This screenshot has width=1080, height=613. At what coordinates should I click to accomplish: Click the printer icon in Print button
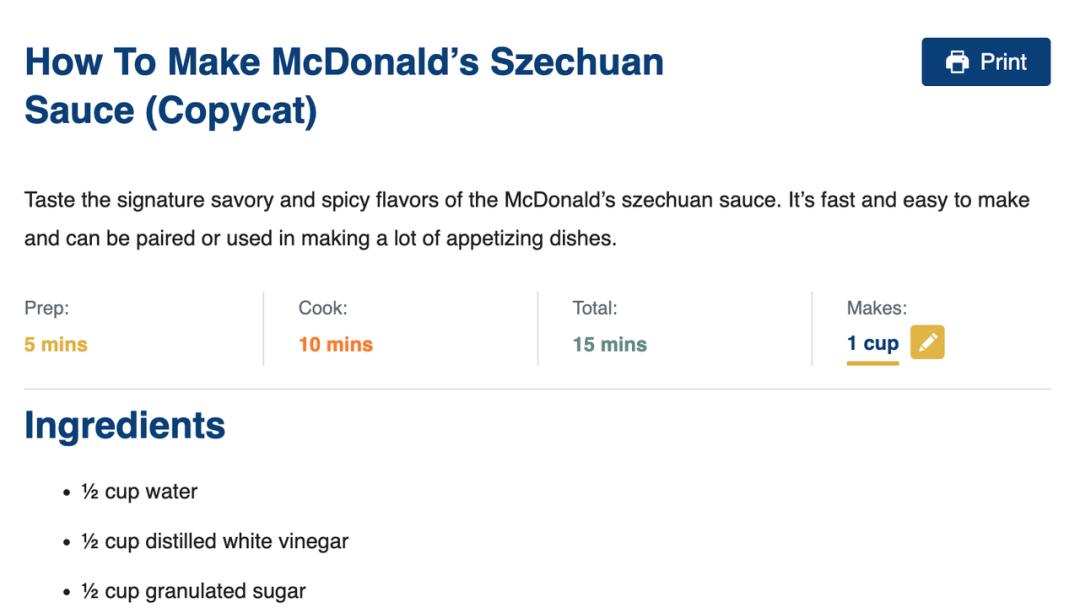coord(957,62)
